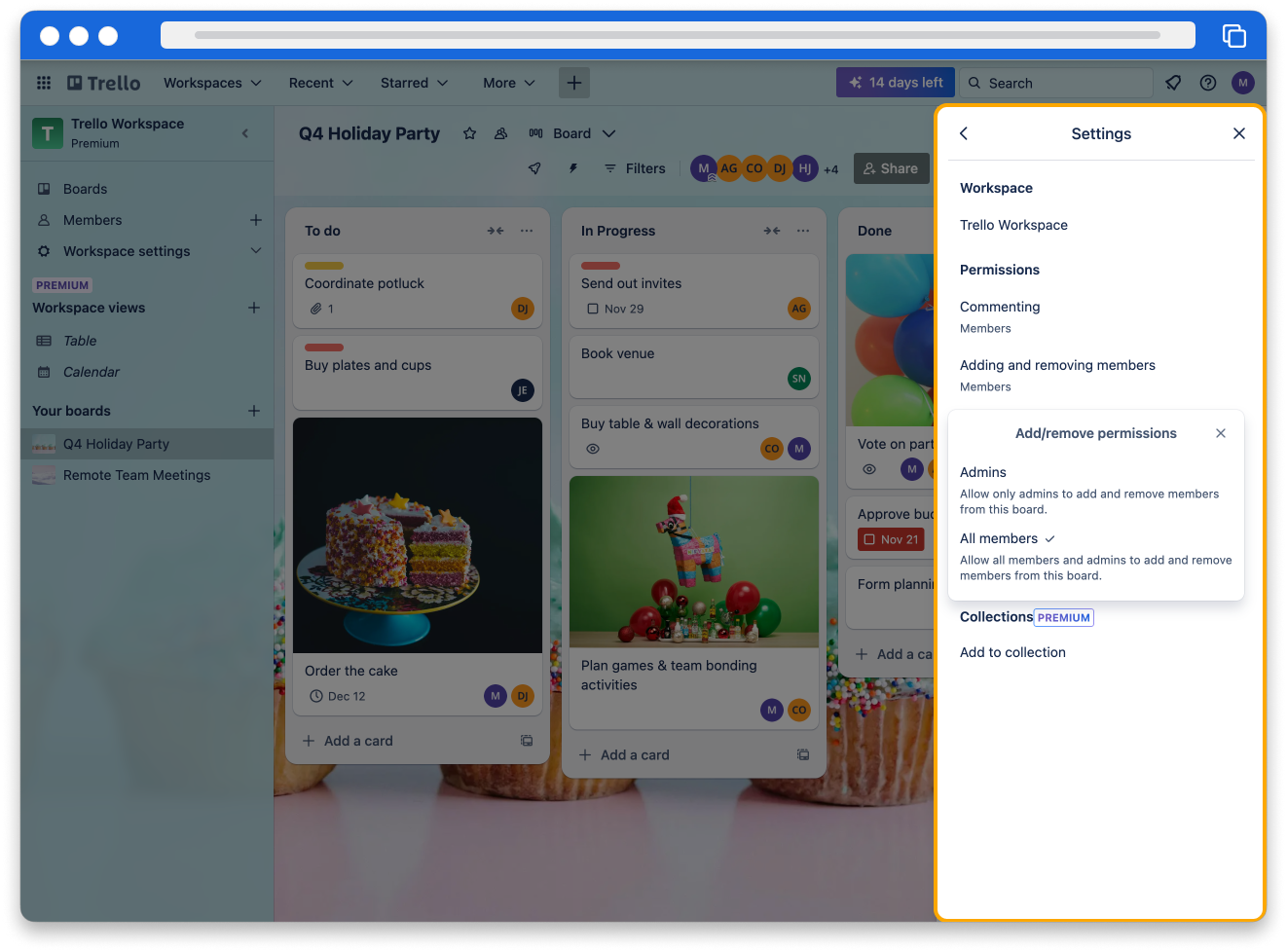Show the +4 additional board members

831,169
